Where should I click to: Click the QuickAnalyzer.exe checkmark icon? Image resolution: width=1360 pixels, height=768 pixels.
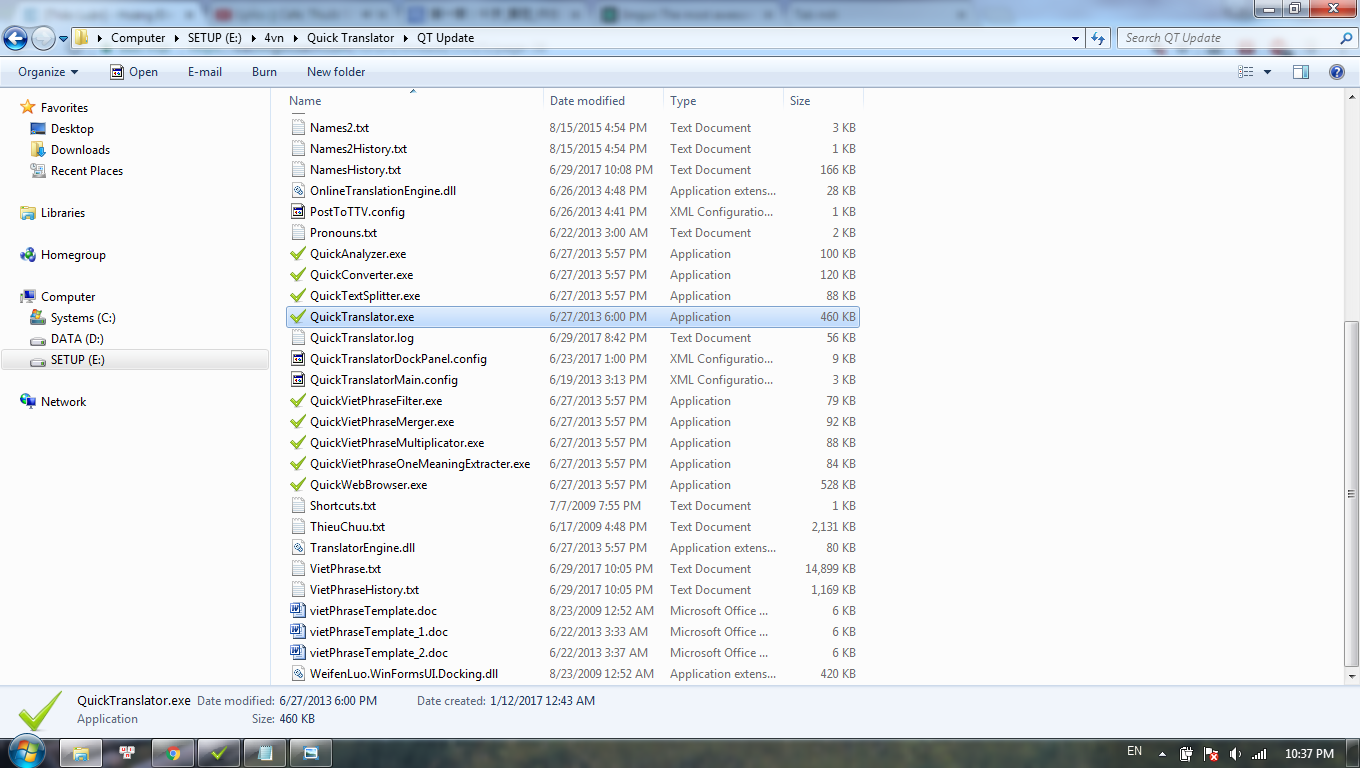coord(297,254)
